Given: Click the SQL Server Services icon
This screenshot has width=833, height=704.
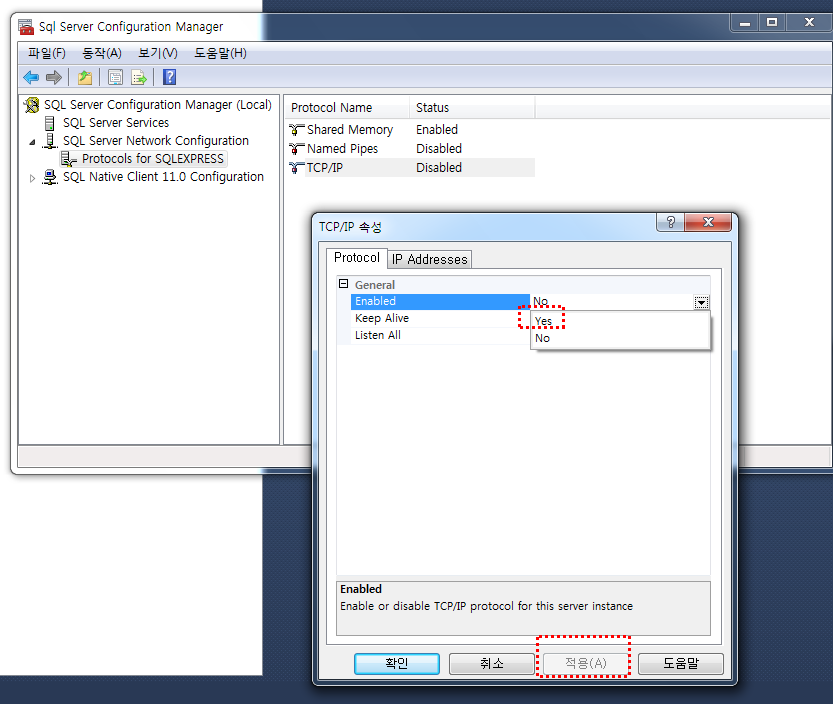Looking at the screenshot, I should click(49, 123).
